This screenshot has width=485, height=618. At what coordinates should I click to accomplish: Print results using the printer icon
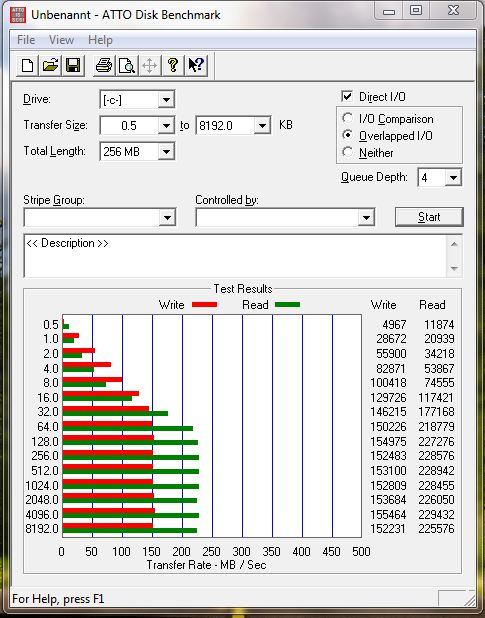tap(104, 65)
